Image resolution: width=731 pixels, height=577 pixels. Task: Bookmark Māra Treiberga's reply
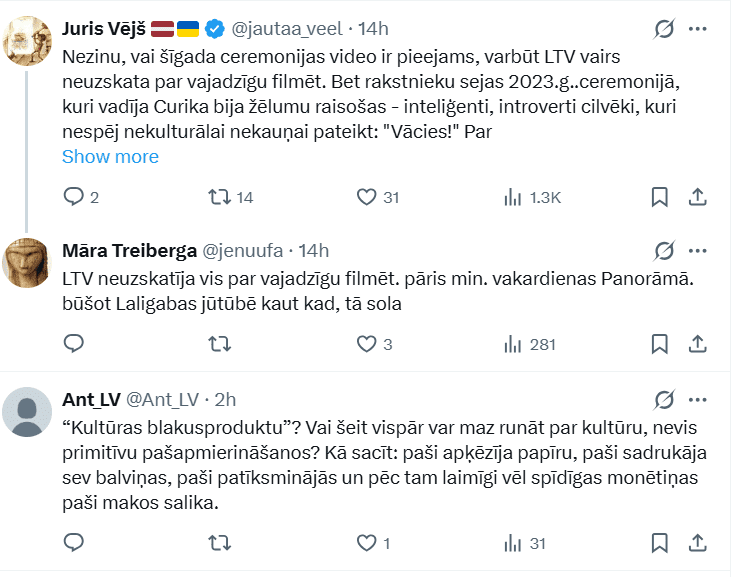(x=659, y=344)
